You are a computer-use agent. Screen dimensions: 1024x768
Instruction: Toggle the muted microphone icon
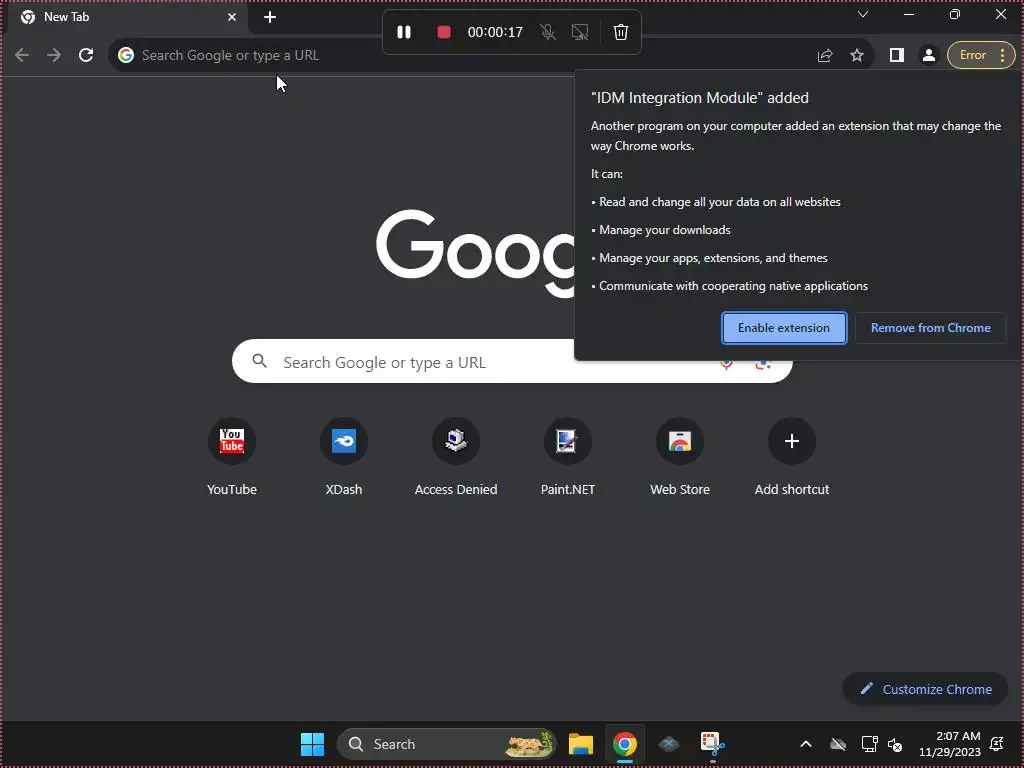tap(548, 32)
